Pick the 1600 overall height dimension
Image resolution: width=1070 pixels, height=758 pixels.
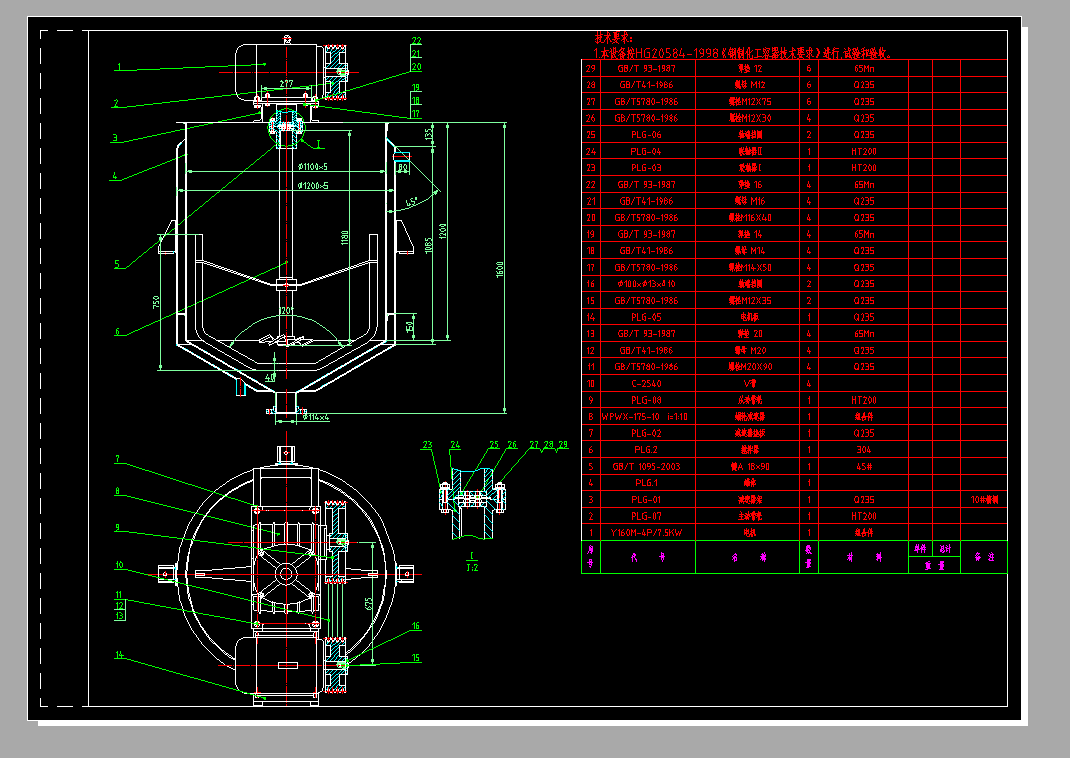[x=500, y=269]
